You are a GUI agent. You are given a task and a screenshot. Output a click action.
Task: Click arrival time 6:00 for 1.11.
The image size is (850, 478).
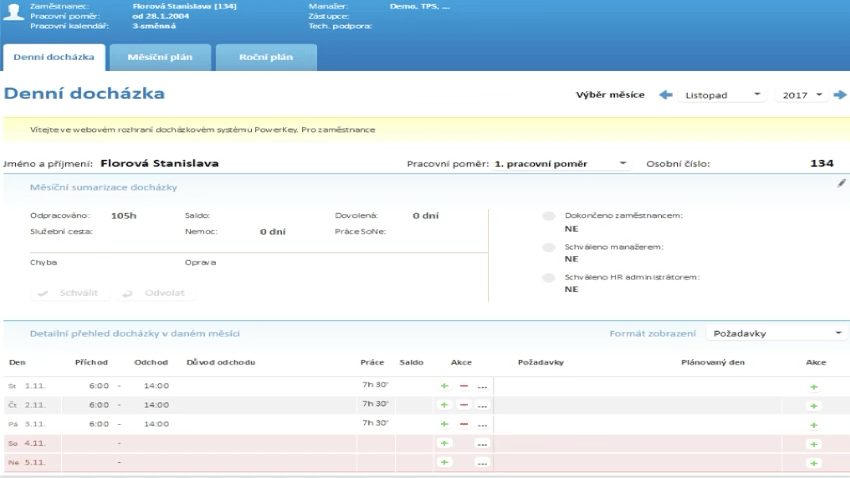(99, 386)
